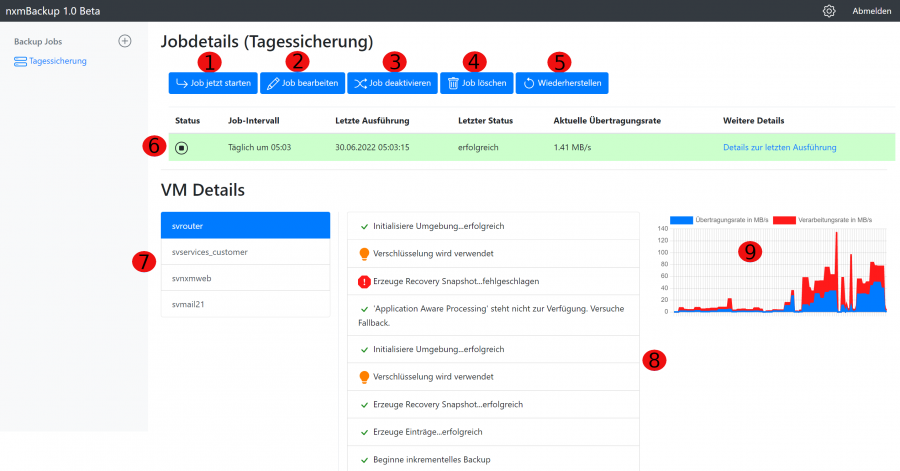Click the Wiederherstellen restore button
The height and width of the screenshot is (471, 900).
click(561, 83)
